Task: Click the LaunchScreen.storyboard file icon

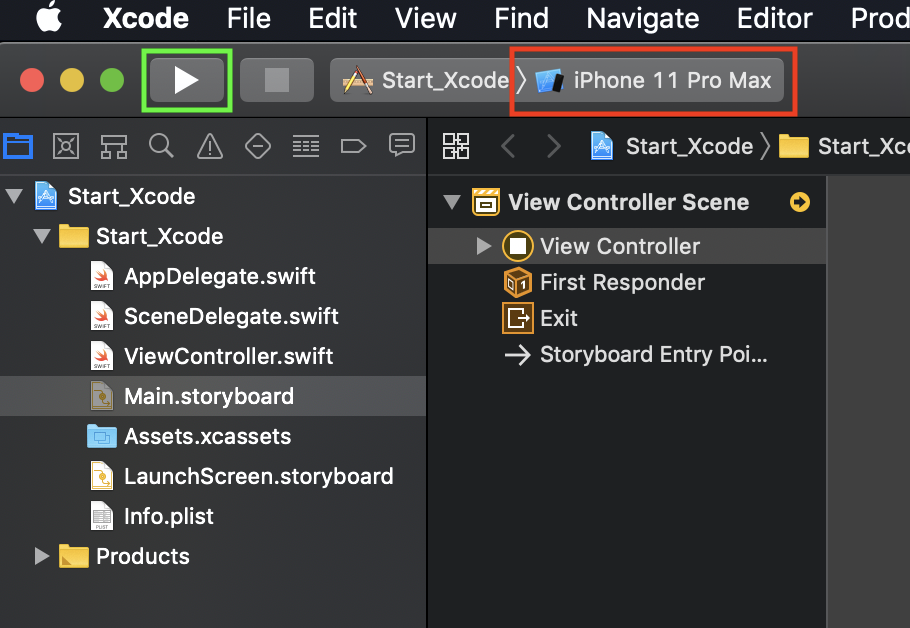Action: (102, 476)
